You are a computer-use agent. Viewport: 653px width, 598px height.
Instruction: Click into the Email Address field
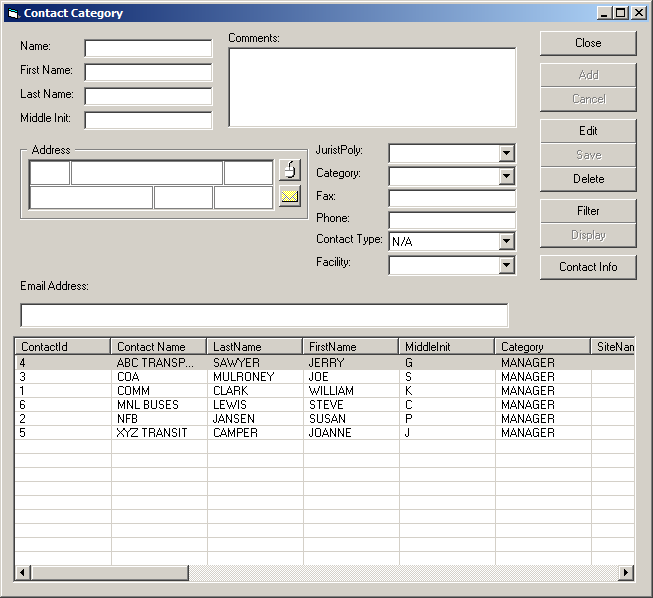tap(264, 316)
